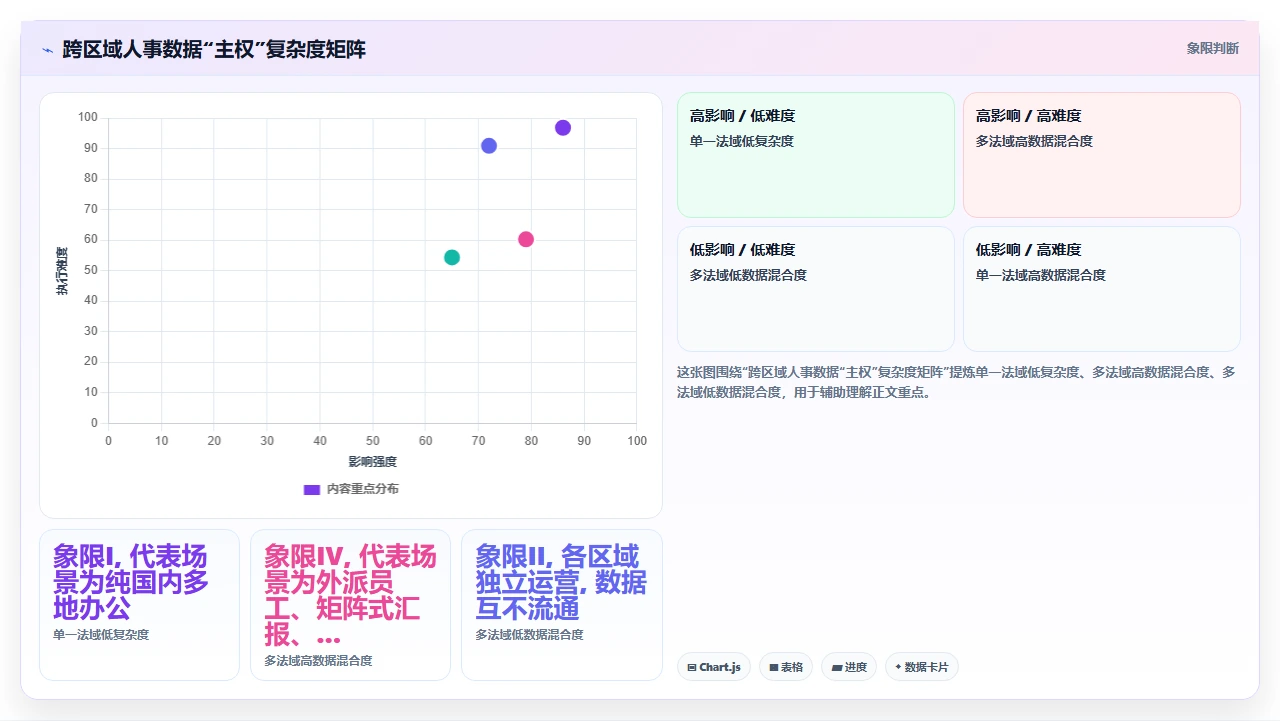Select the 高影响 / 低难度 quadrant card
This screenshot has height=721, width=1280.
[x=816, y=155]
